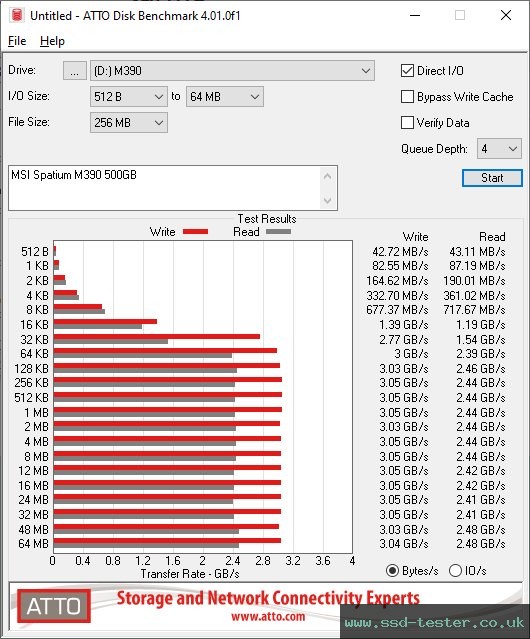Uncheck the Direct I/O checkbox
The image size is (530, 639).
tap(407, 71)
